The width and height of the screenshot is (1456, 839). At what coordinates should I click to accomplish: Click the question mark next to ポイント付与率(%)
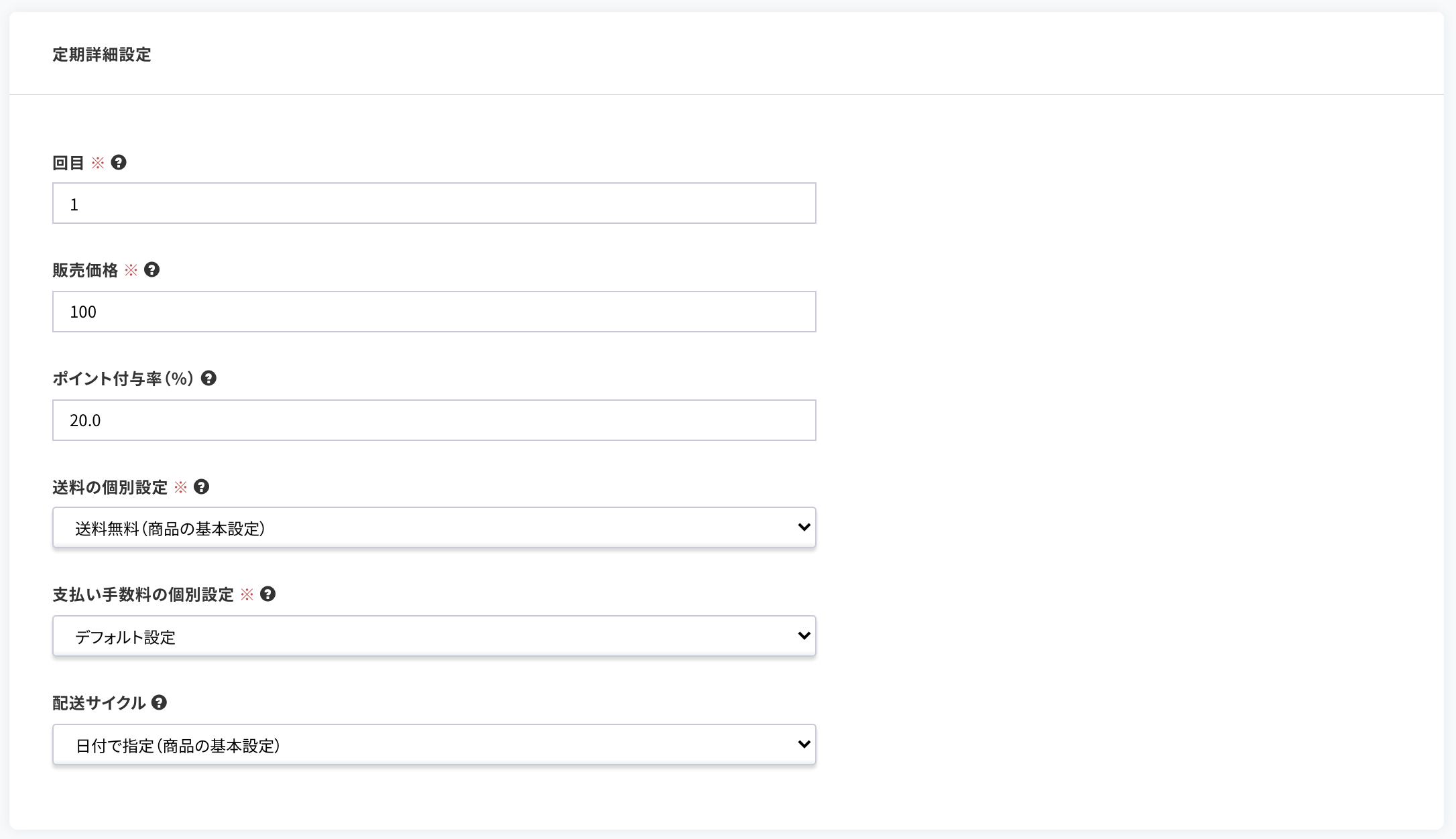[208, 379]
